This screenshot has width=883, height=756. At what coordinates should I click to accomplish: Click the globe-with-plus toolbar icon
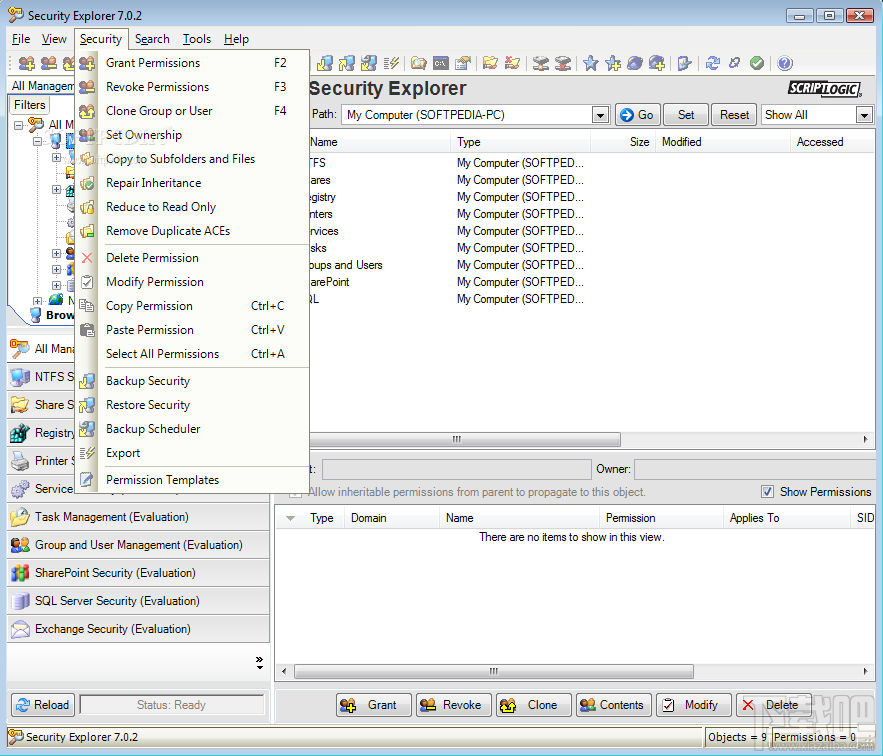click(657, 63)
